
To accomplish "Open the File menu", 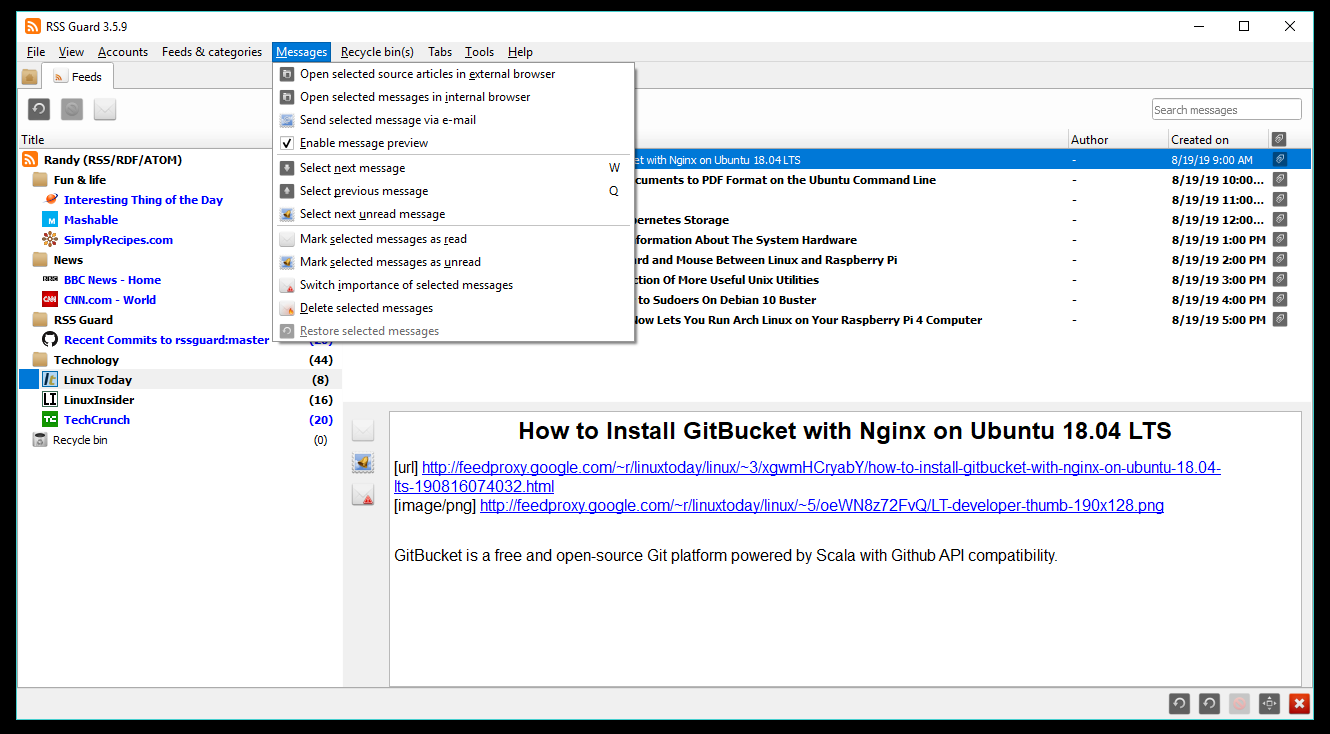I will pyautogui.click(x=36, y=52).
